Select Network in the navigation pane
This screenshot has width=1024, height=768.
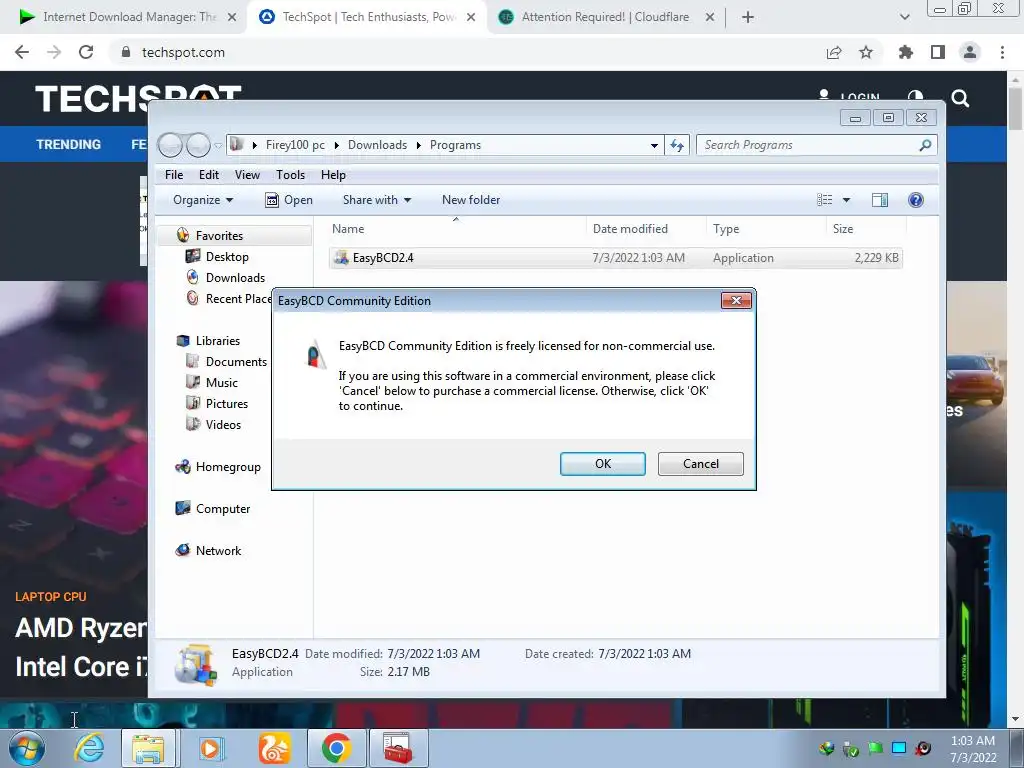[x=218, y=551]
